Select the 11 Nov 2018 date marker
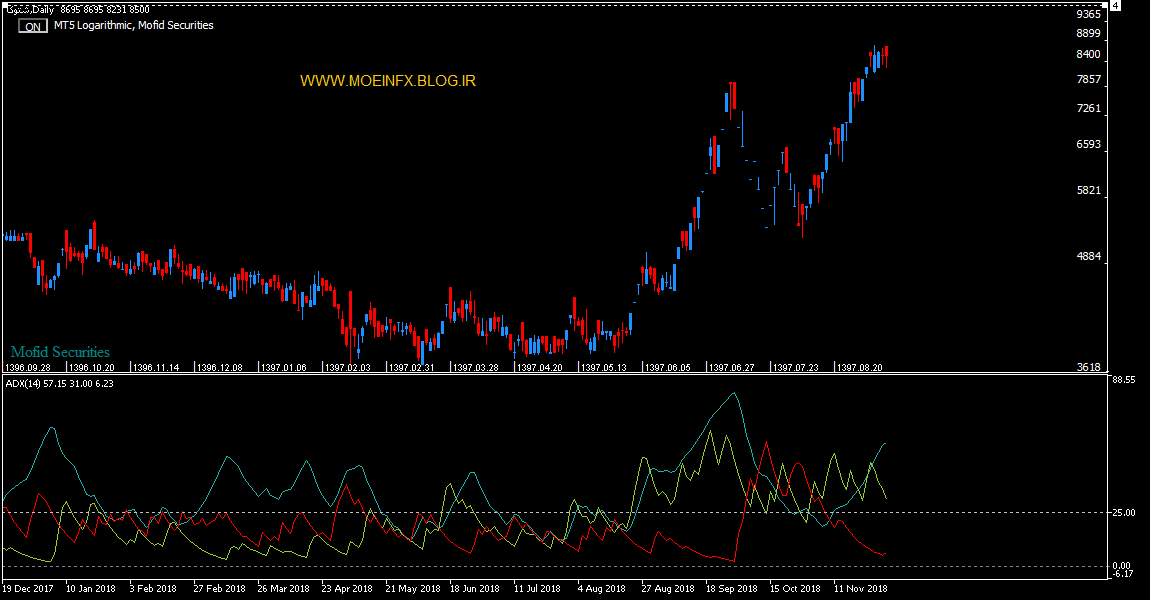 click(x=860, y=589)
